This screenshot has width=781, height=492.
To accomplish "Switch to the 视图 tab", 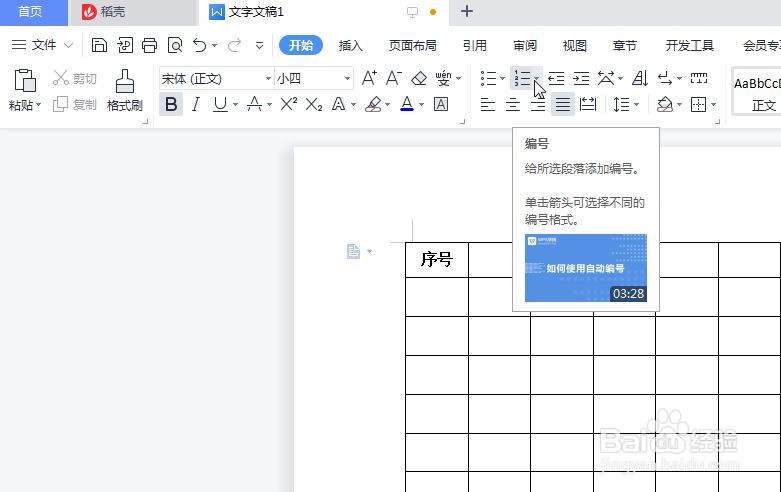I will (x=574, y=45).
